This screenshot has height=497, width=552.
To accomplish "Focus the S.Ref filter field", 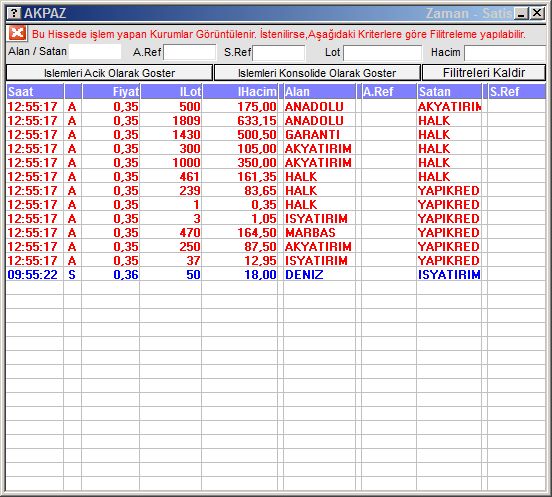I will [279, 53].
